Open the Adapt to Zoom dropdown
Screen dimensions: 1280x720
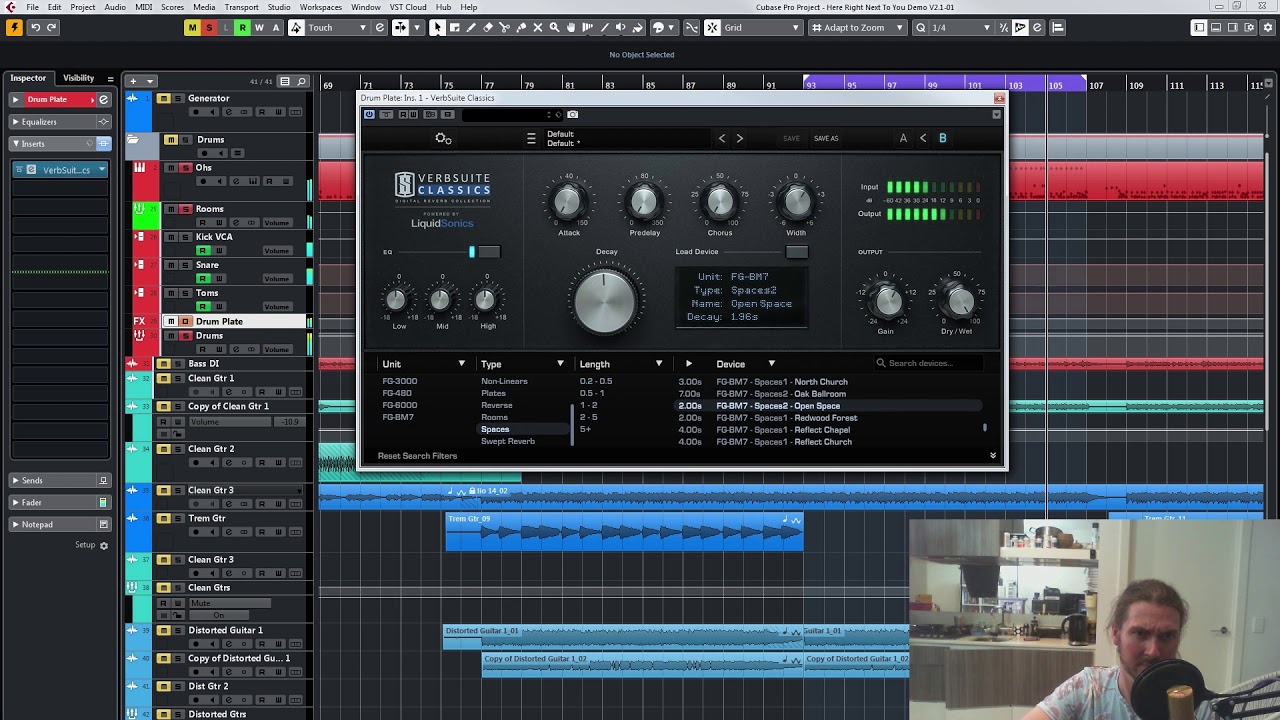point(858,28)
